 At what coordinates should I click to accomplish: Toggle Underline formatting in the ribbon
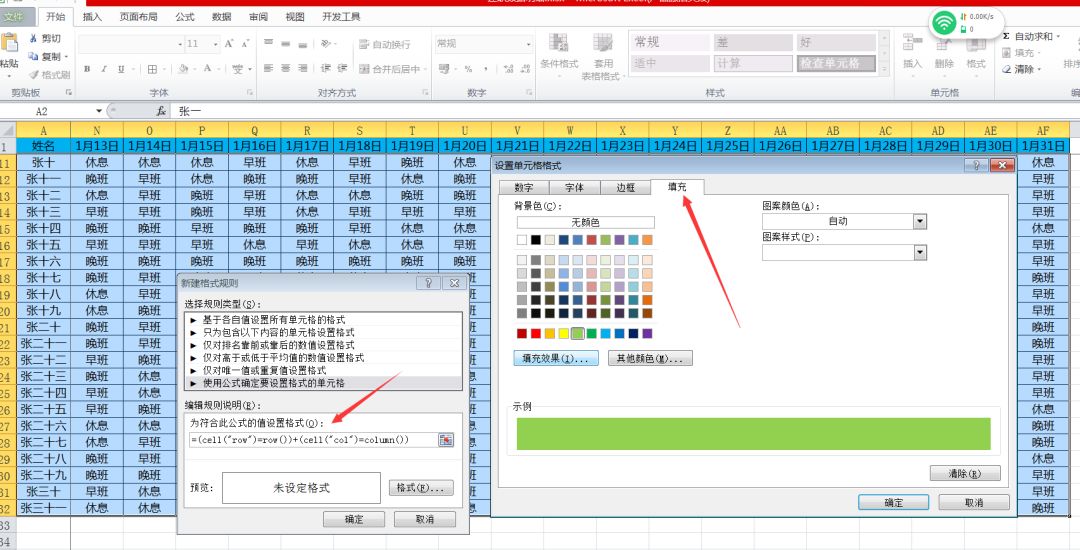(121, 69)
